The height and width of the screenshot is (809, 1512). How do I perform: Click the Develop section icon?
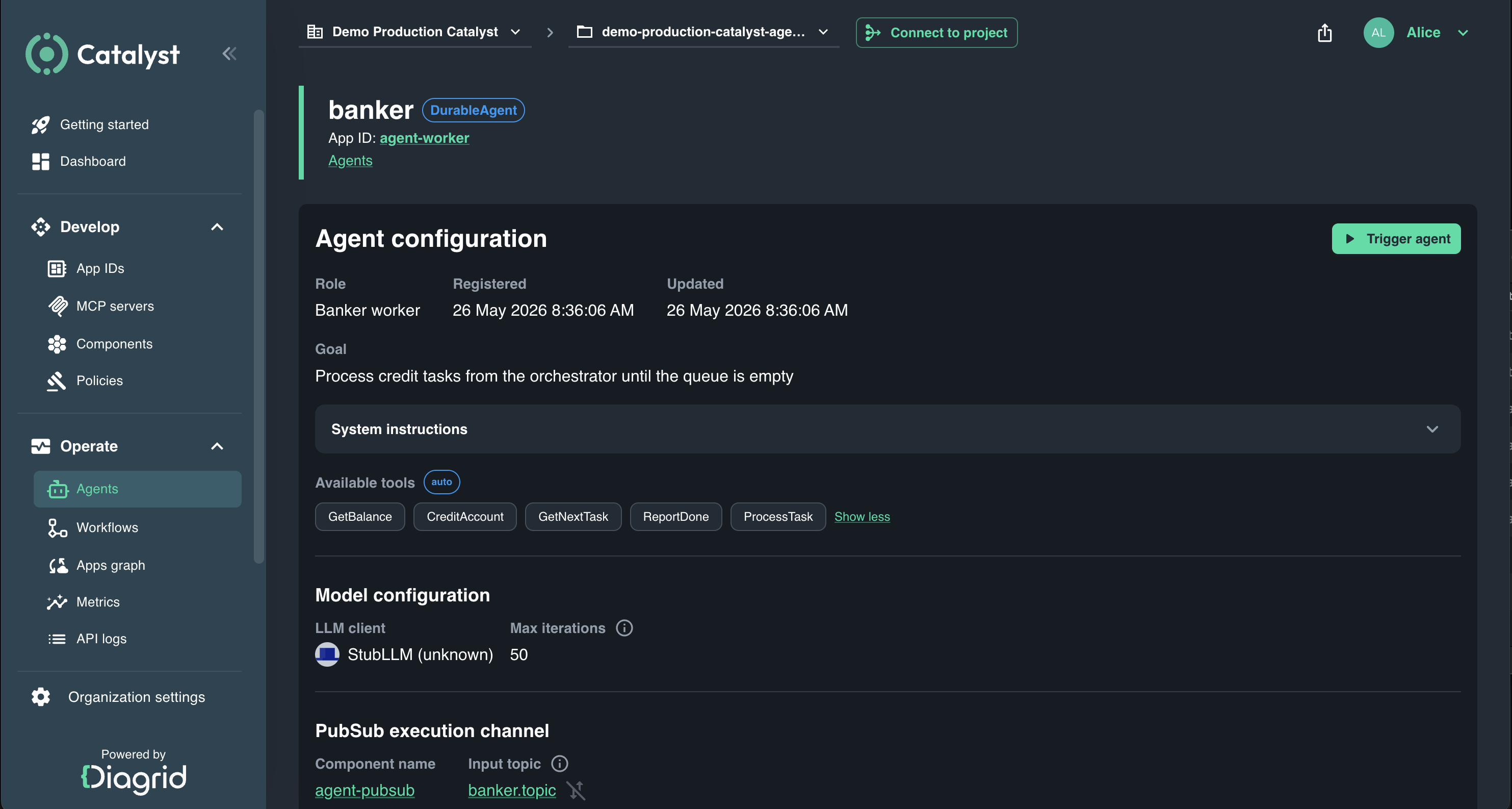point(40,227)
